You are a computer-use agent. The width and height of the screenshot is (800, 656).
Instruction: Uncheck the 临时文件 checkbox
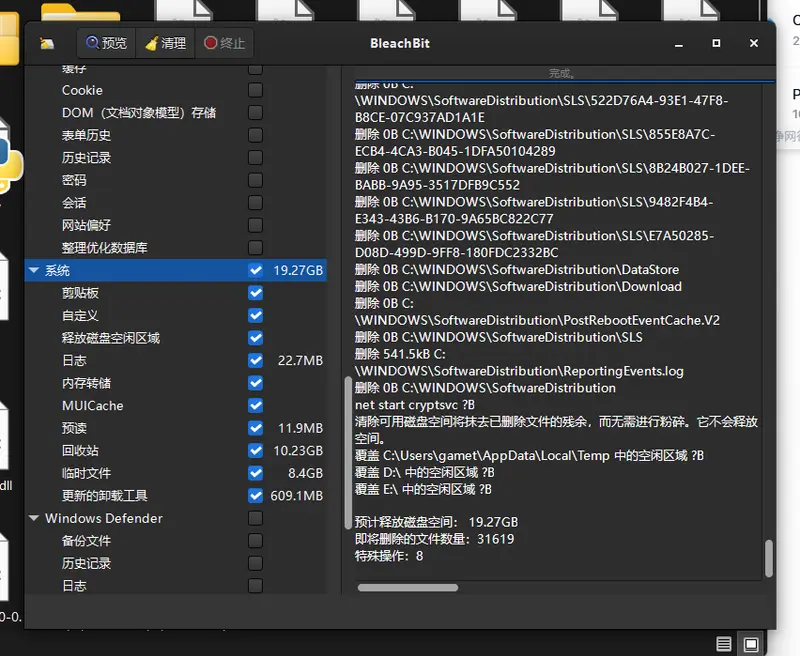[x=256, y=473]
